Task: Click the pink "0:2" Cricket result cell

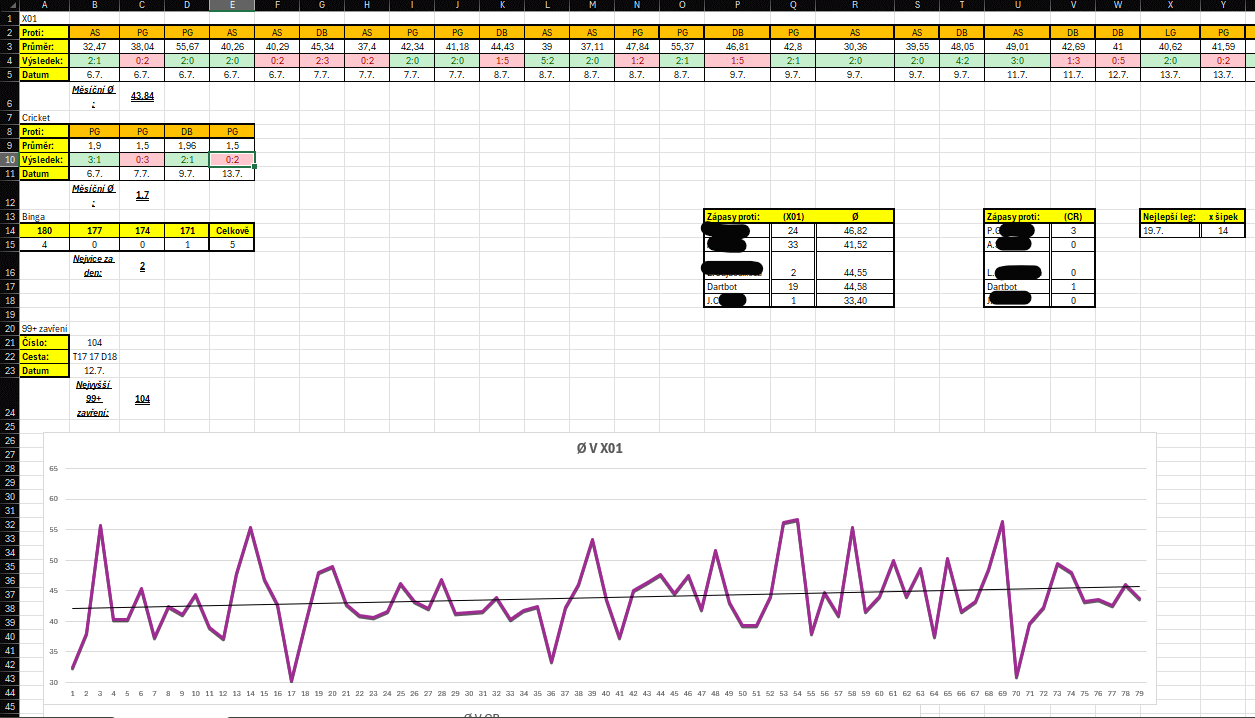Action: [232, 158]
